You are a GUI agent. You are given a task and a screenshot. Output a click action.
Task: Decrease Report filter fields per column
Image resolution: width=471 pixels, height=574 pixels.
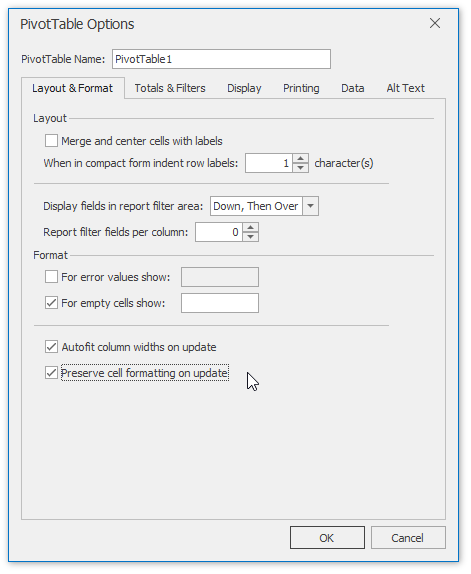250,237
